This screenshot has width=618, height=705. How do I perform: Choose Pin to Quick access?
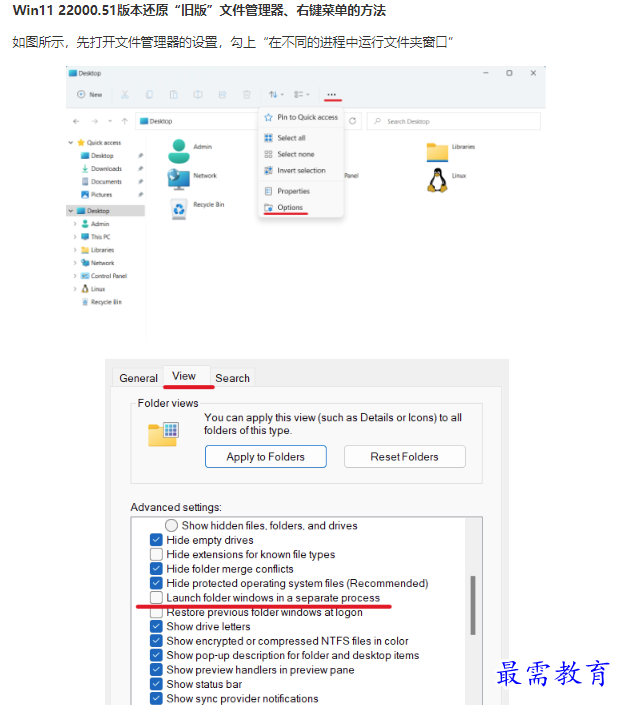(x=301, y=117)
